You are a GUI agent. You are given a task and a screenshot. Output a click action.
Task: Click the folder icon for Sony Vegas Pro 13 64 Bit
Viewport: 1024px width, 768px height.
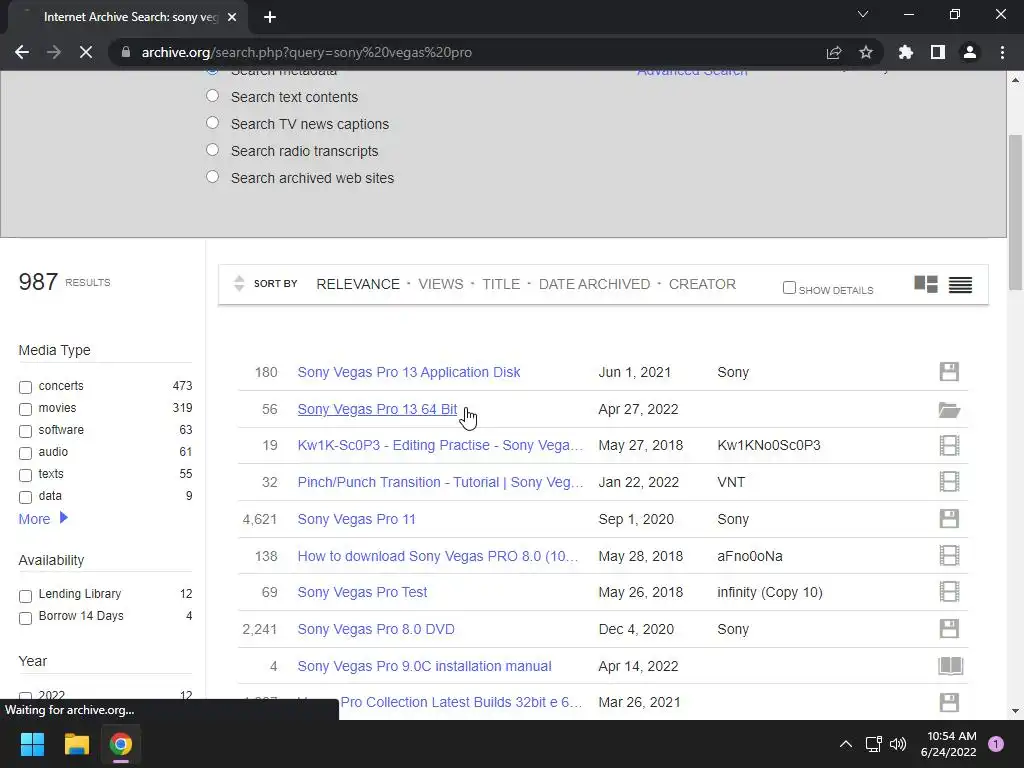[x=949, y=409]
